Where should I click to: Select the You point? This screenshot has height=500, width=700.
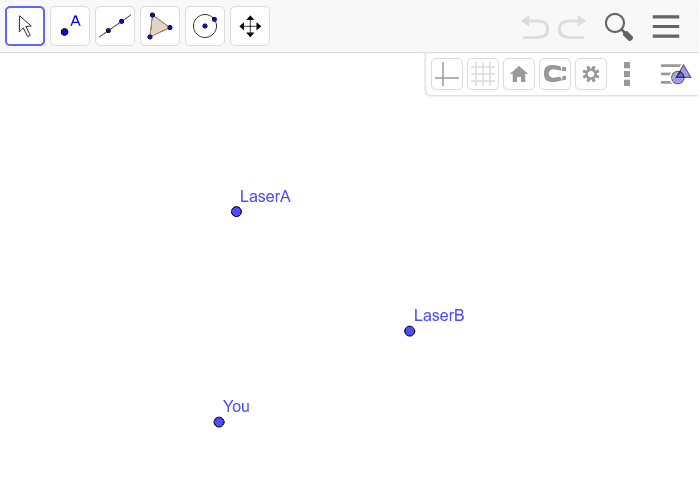[x=219, y=422]
